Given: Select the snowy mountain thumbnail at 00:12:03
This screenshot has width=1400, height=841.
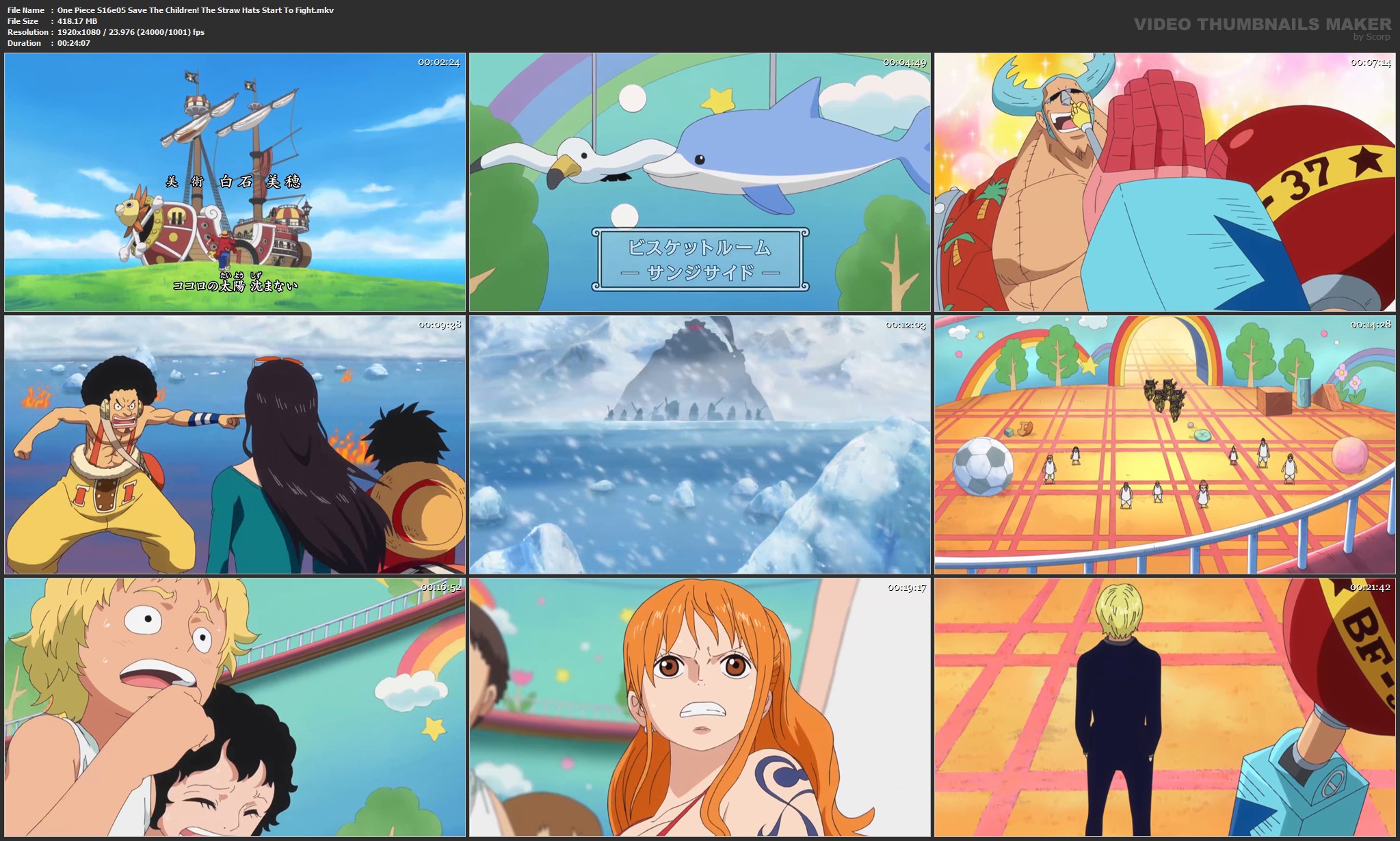Looking at the screenshot, I should [x=700, y=444].
